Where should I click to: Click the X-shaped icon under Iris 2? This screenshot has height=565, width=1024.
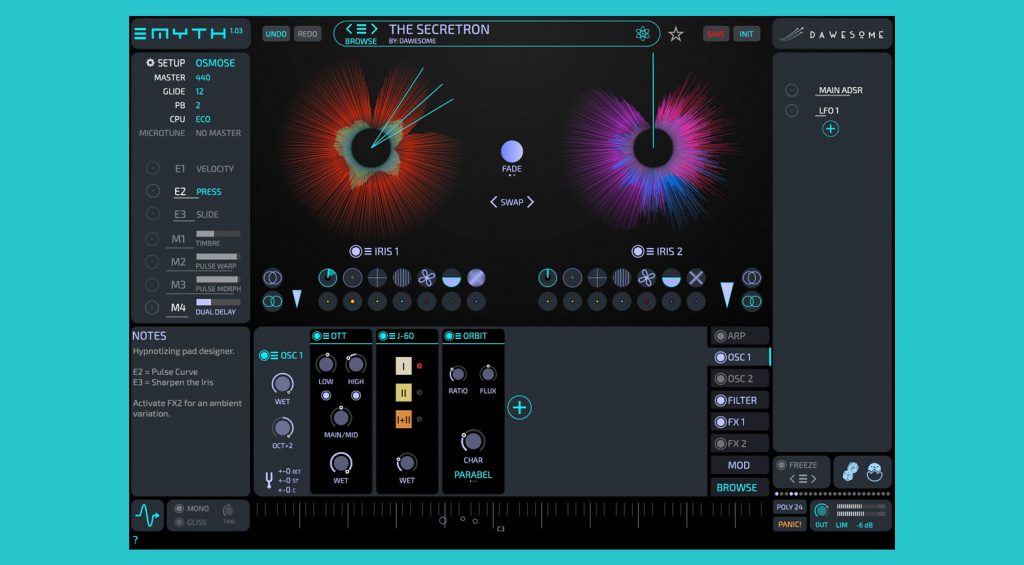coord(696,278)
